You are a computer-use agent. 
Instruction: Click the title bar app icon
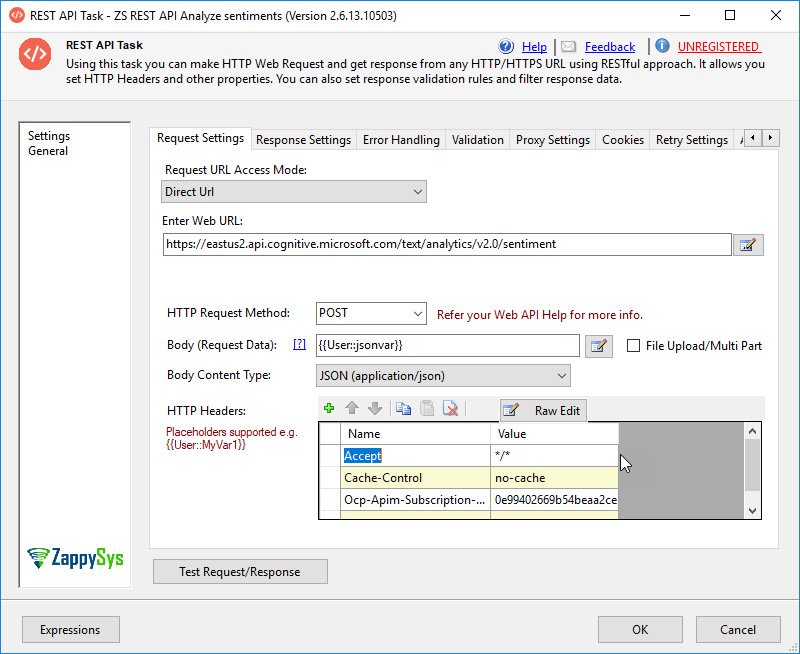[17, 15]
